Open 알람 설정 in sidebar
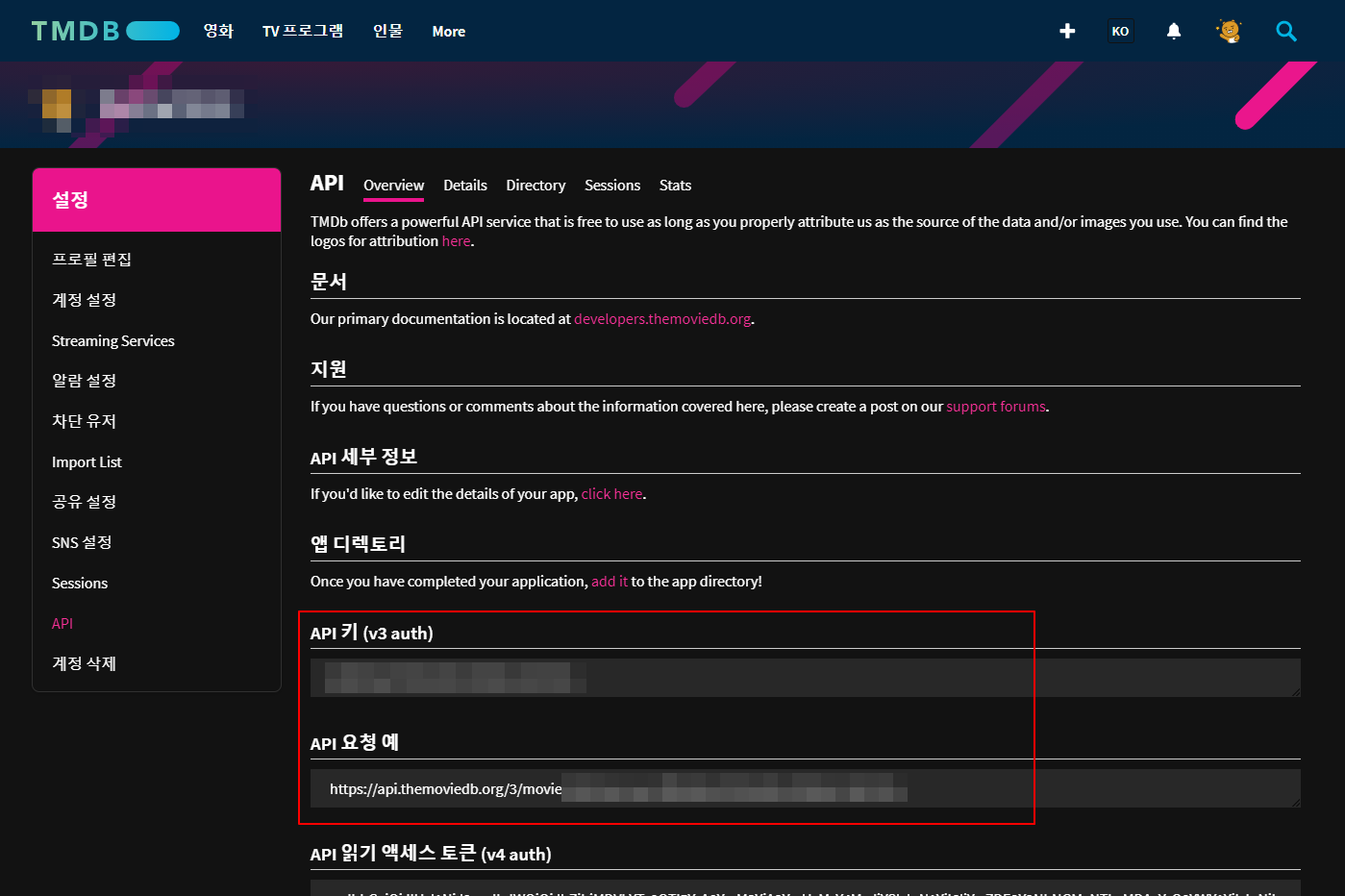Screen dimensions: 1345x896 (x=84, y=381)
